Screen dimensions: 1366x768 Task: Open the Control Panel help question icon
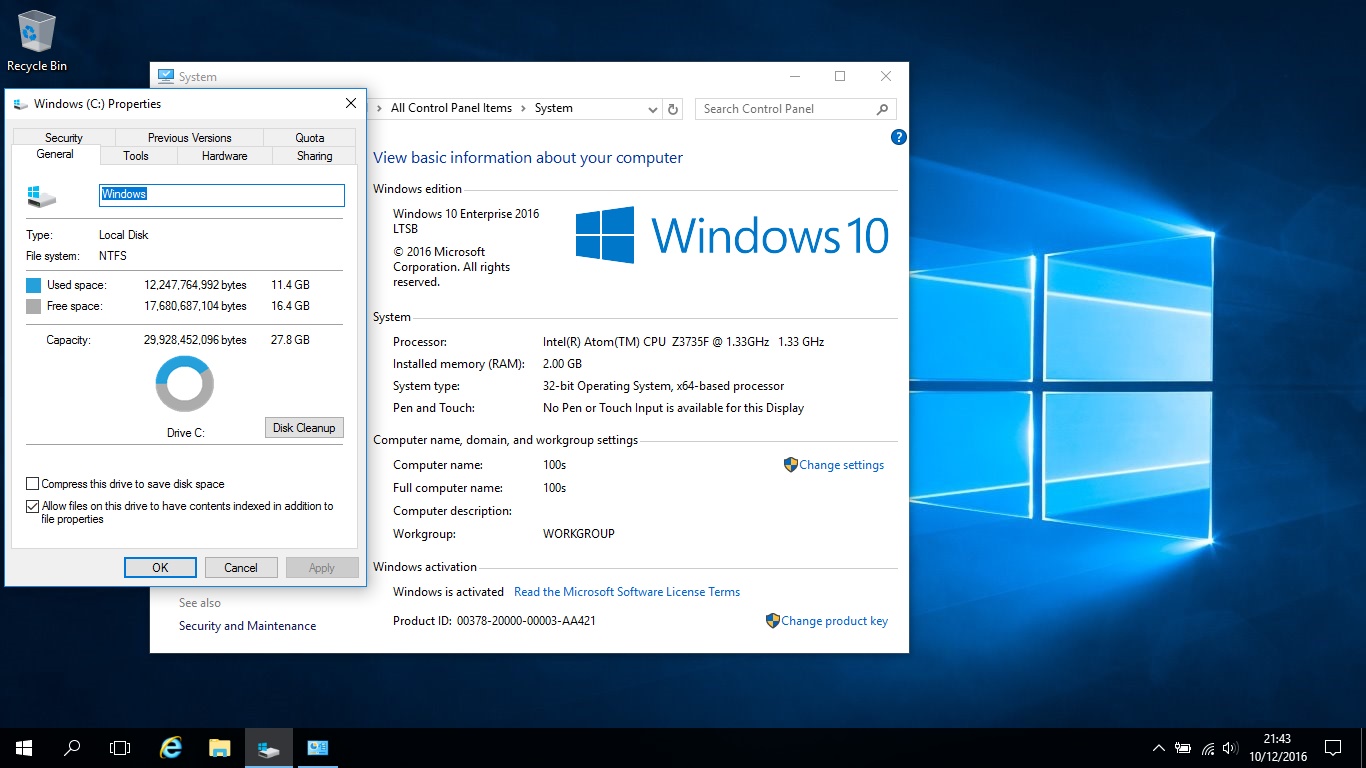[x=898, y=137]
